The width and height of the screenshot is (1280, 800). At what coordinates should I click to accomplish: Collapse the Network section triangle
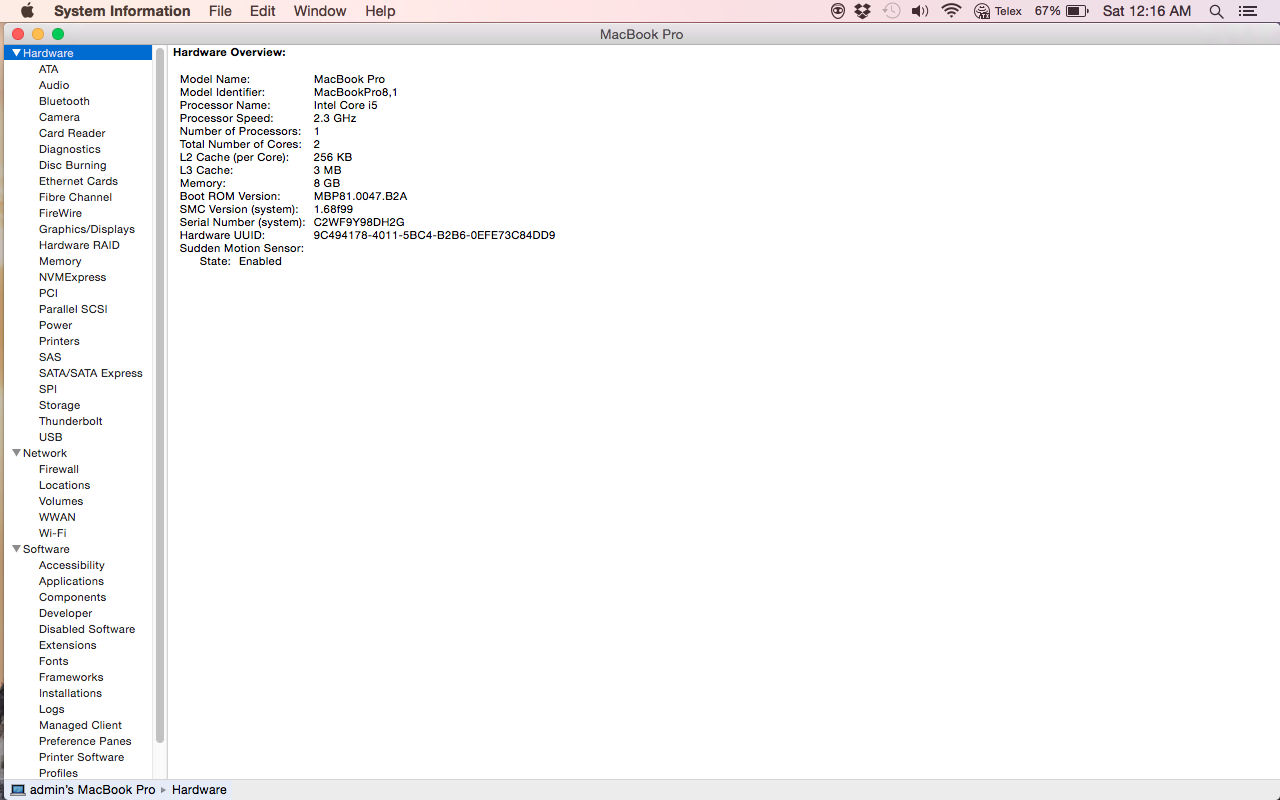(16, 453)
